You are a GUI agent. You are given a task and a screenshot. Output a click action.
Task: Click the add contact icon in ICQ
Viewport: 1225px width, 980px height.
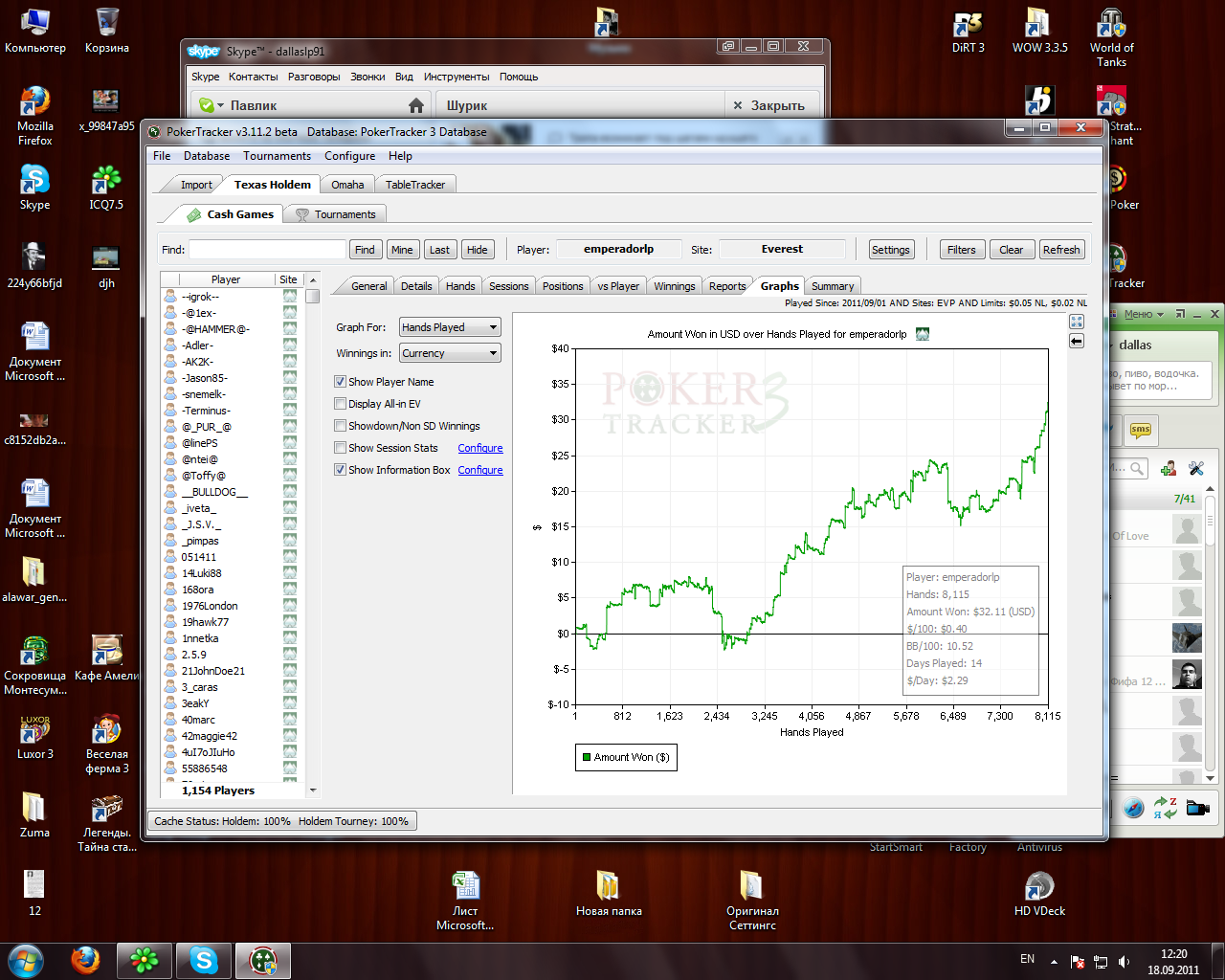1169,468
